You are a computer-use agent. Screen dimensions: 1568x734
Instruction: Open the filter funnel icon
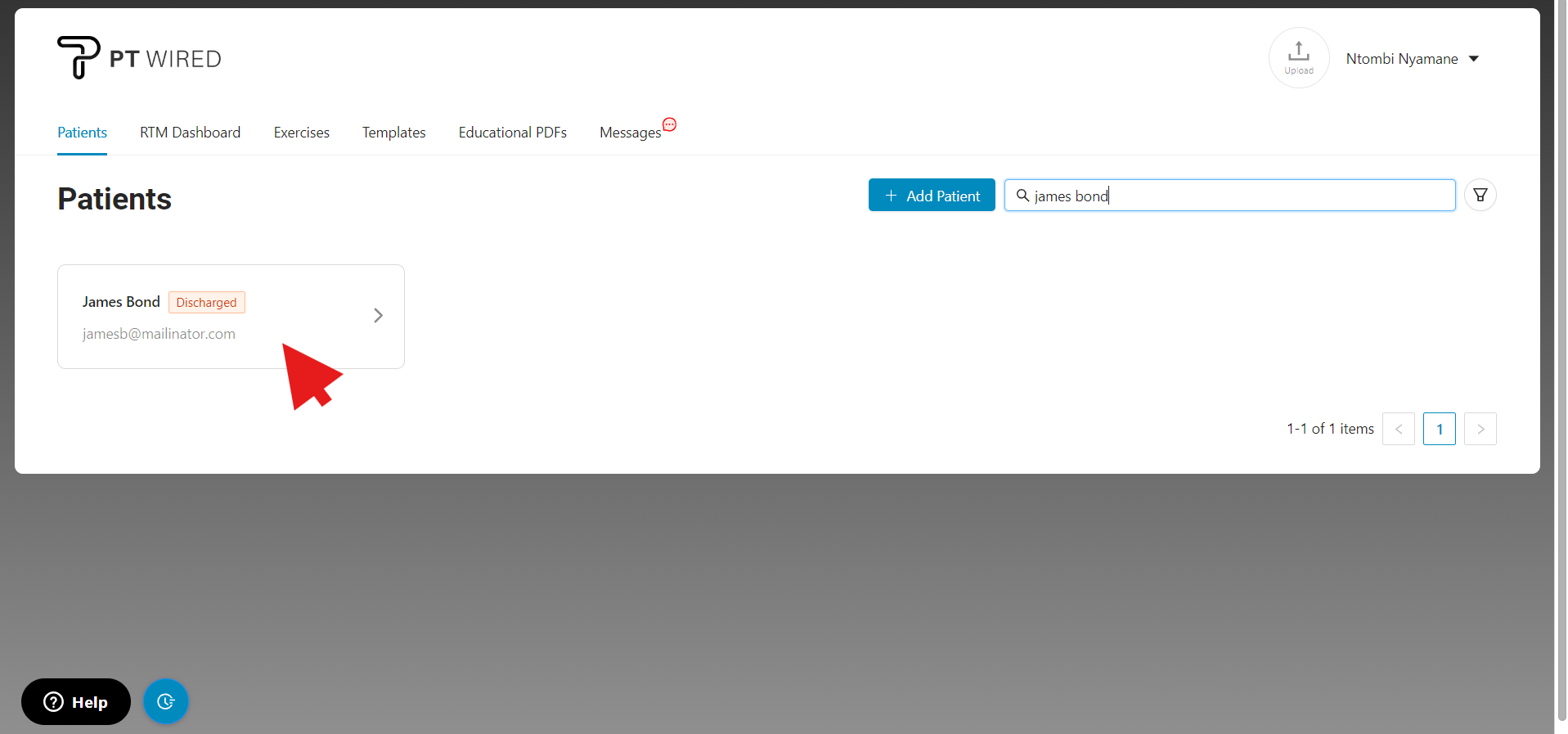pyautogui.click(x=1480, y=196)
